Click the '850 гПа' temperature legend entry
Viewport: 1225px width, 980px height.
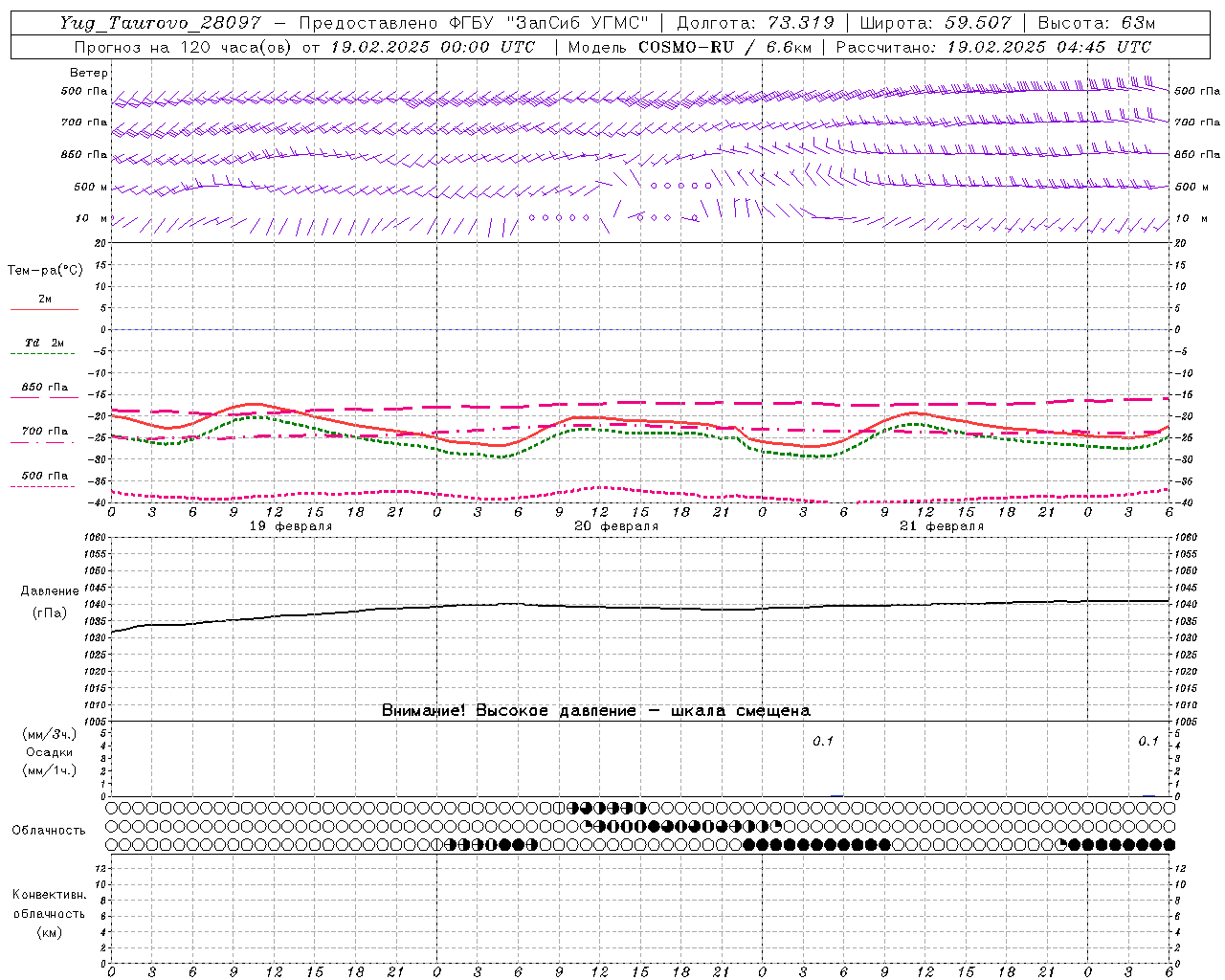(x=45, y=388)
